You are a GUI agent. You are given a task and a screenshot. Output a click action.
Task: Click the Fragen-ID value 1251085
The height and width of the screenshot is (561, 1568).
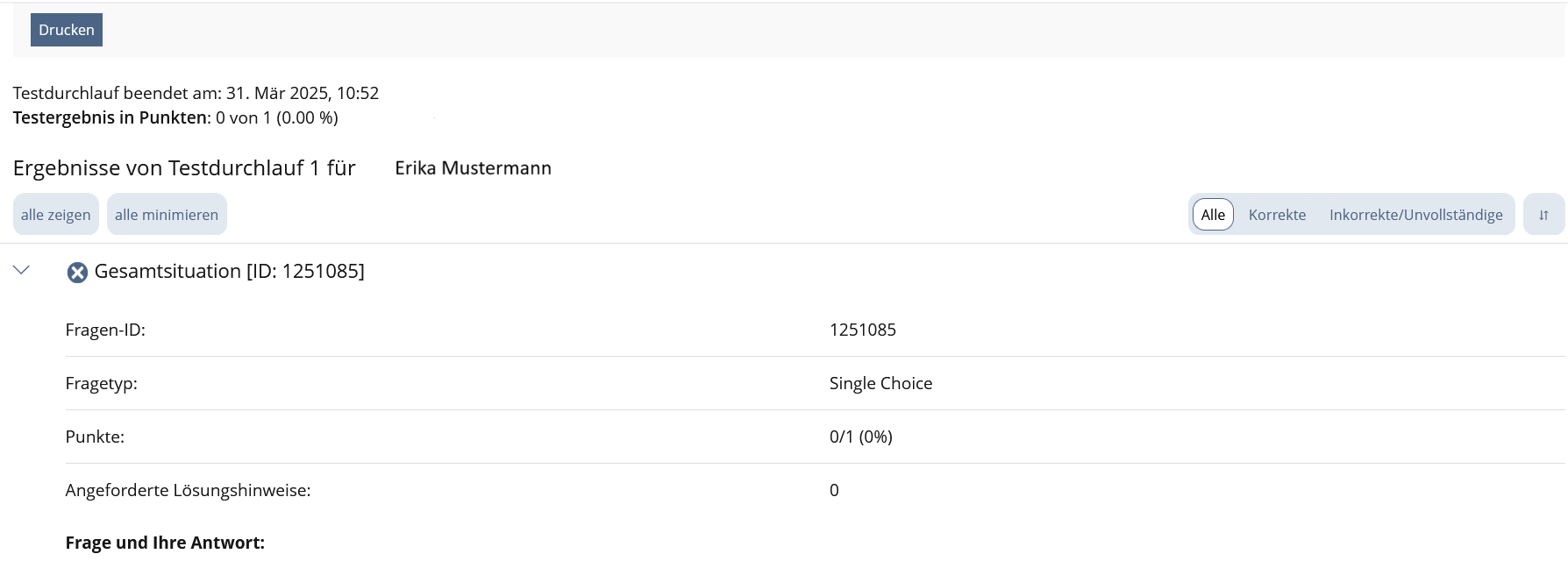click(x=863, y=330)
